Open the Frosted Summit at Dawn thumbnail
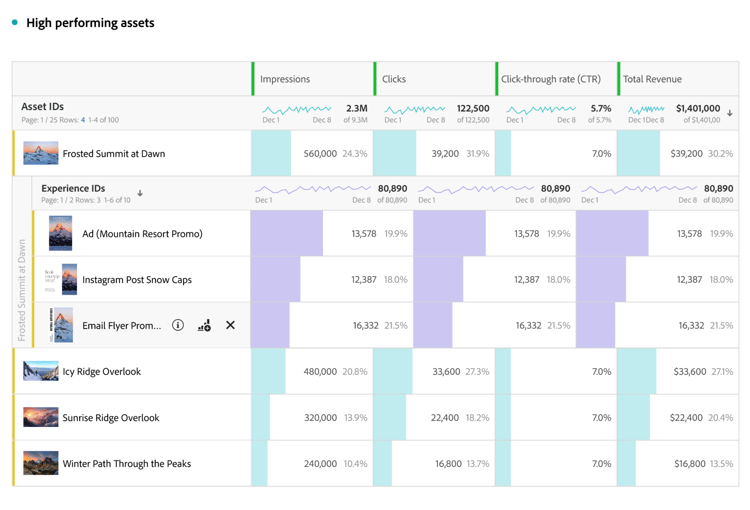The image size is (750, 510). coord(41,153)
